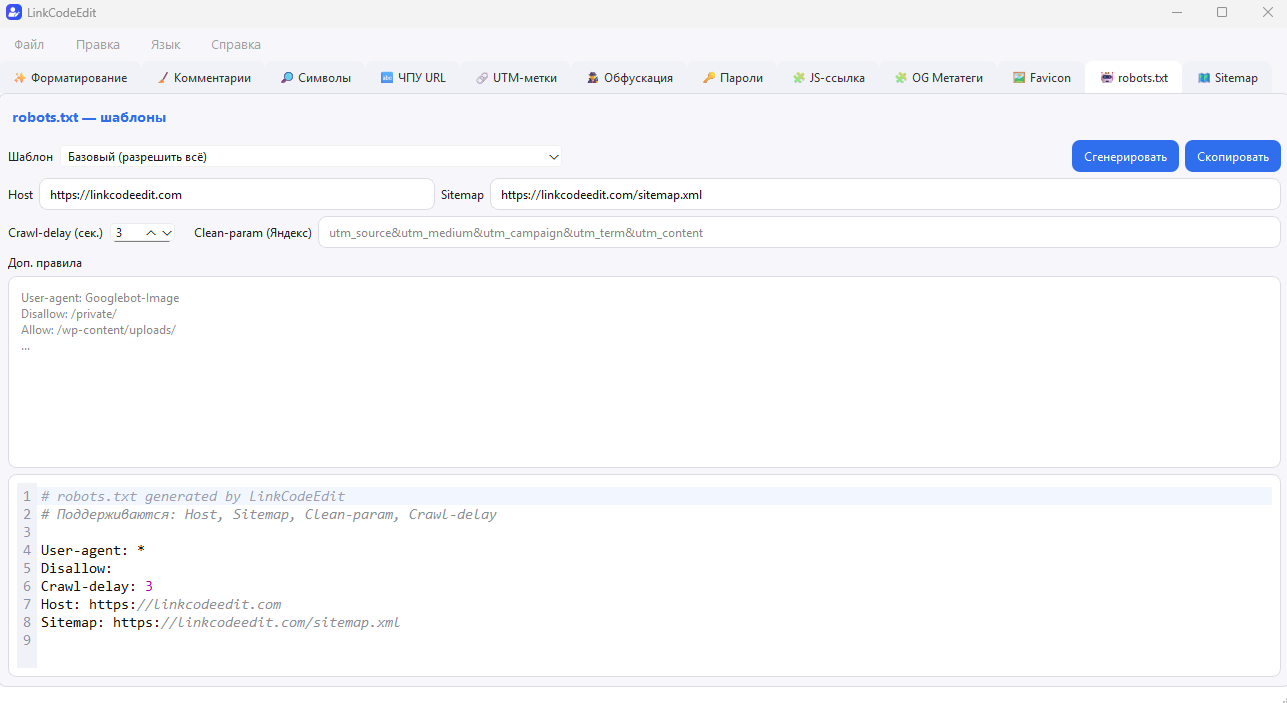Switch to the Favicon tab
1287x703 pixels.
pos(1042,78)
